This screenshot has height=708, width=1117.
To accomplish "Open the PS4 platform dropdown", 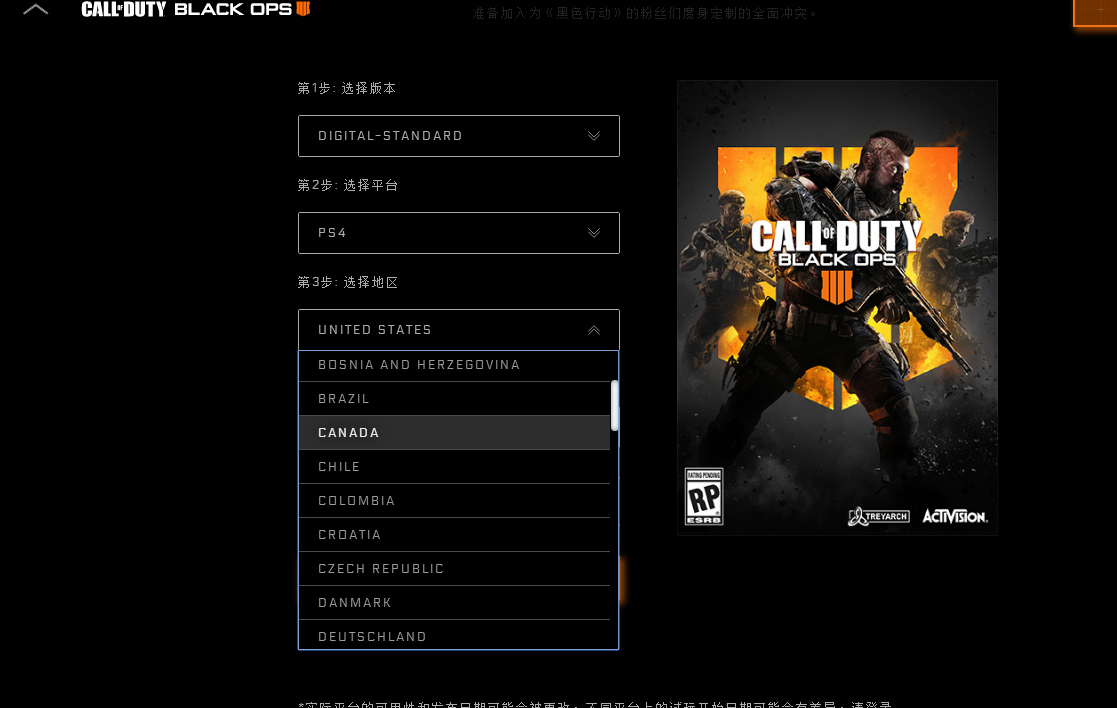I will 459,233.
